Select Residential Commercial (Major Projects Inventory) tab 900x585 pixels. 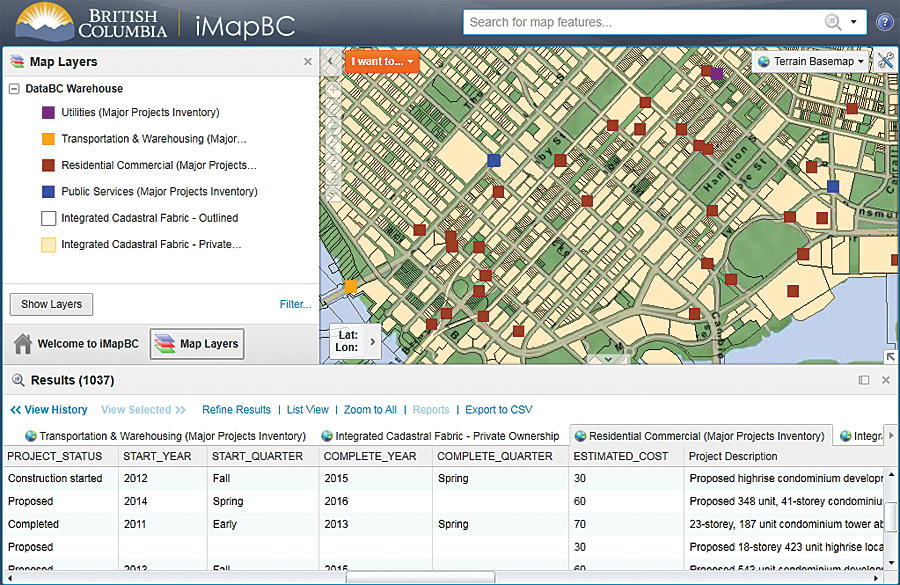[701, 436]
